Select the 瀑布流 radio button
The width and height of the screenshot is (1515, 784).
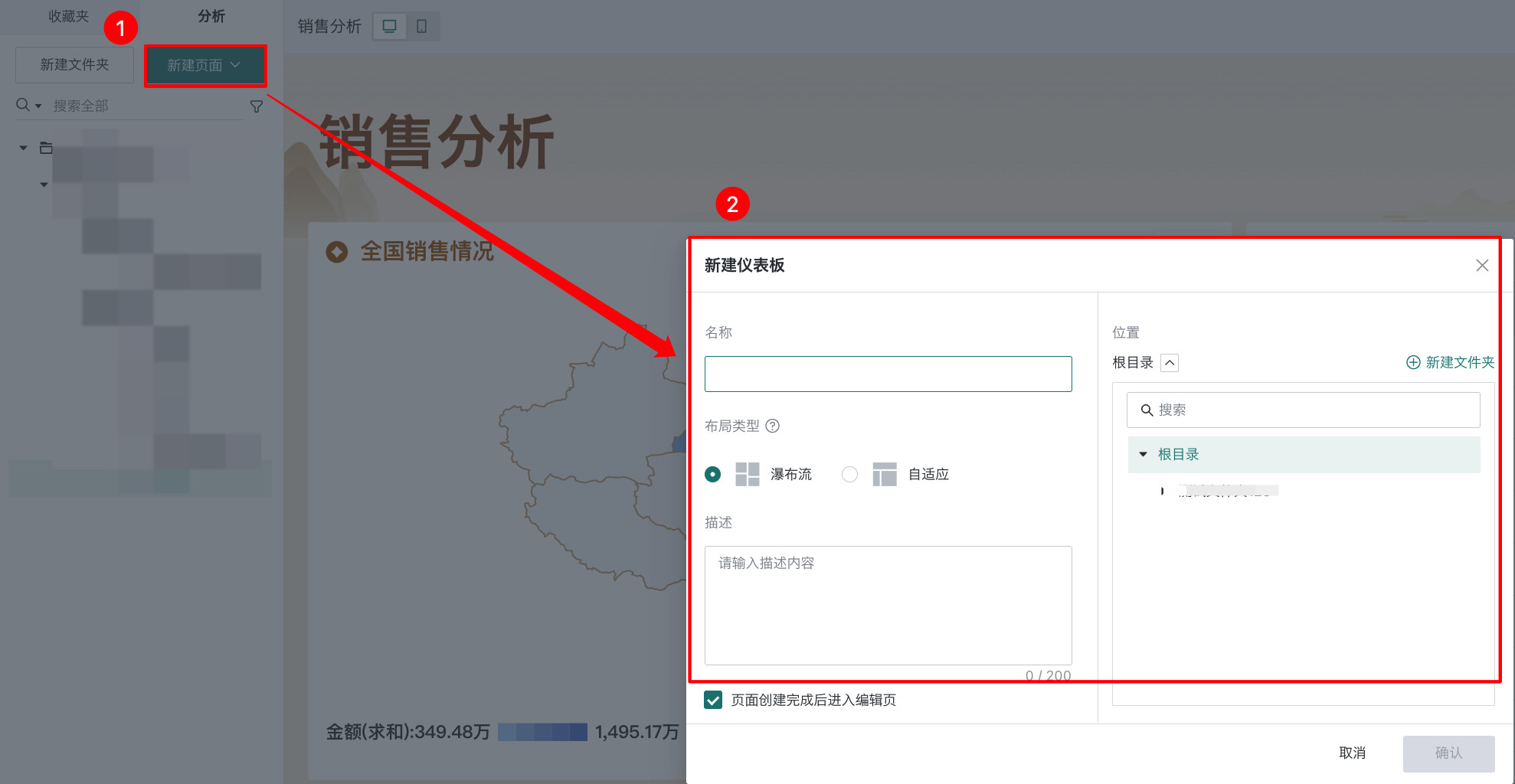(712, 474)
